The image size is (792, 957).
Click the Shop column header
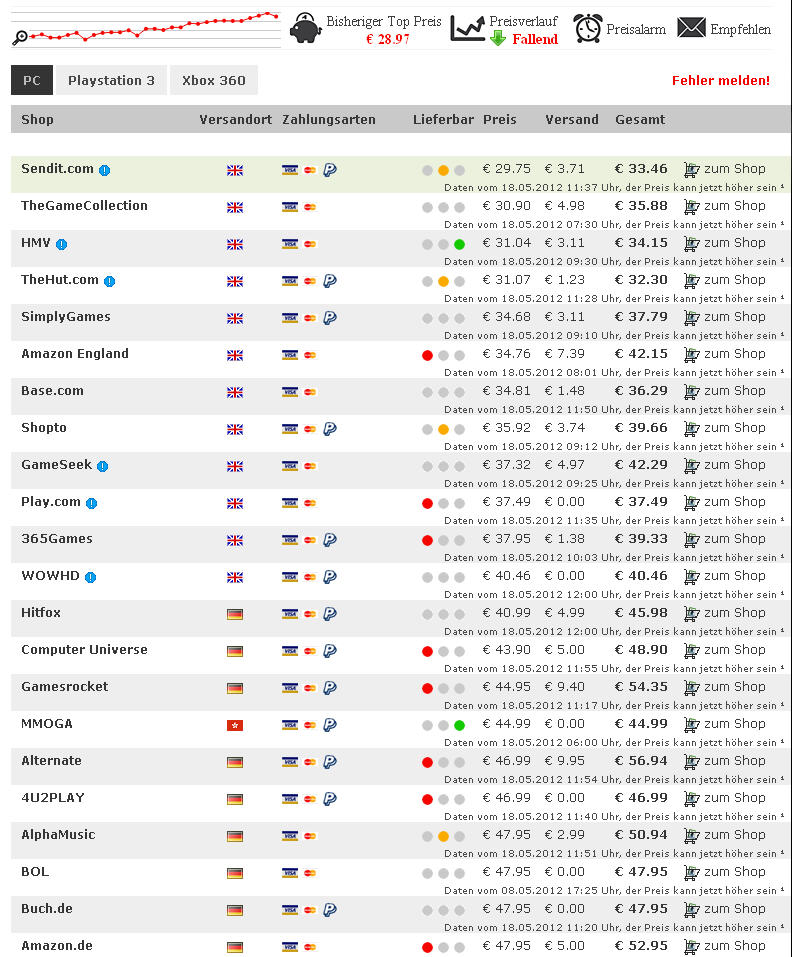(37, 120)
